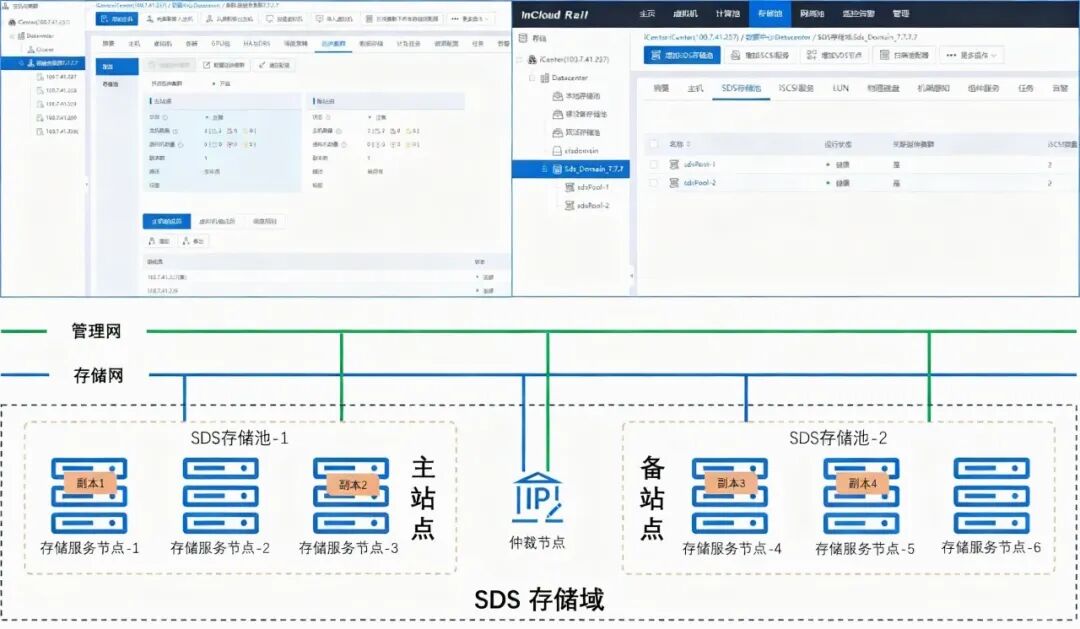Click the InCloud Rail logo

(x=554, y=14)
